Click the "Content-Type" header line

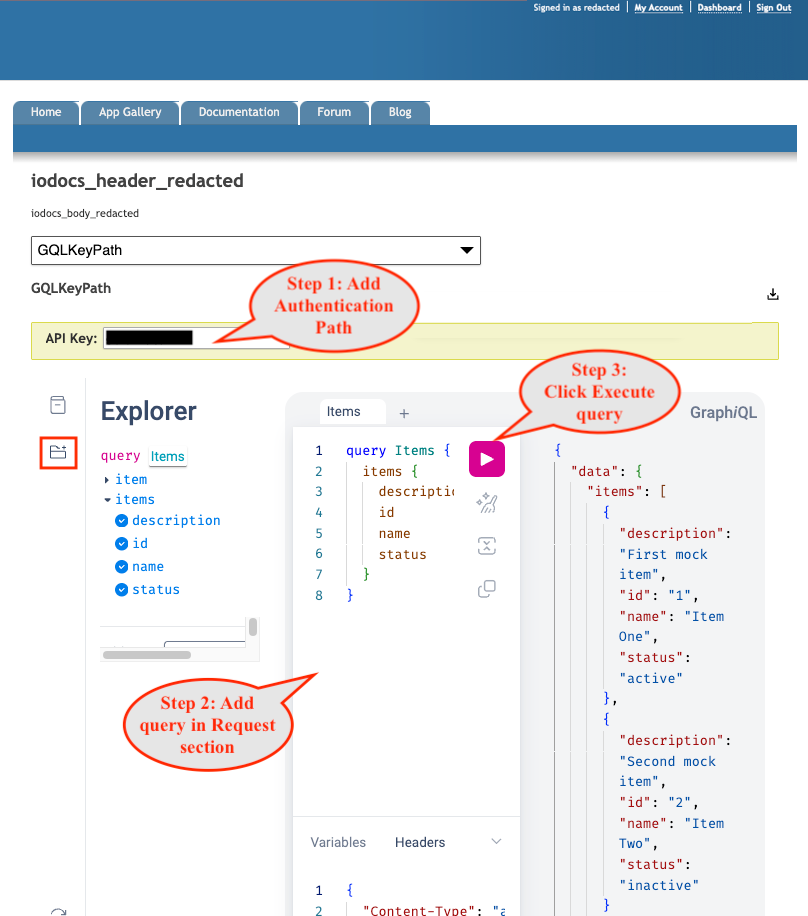click(432, 910)
